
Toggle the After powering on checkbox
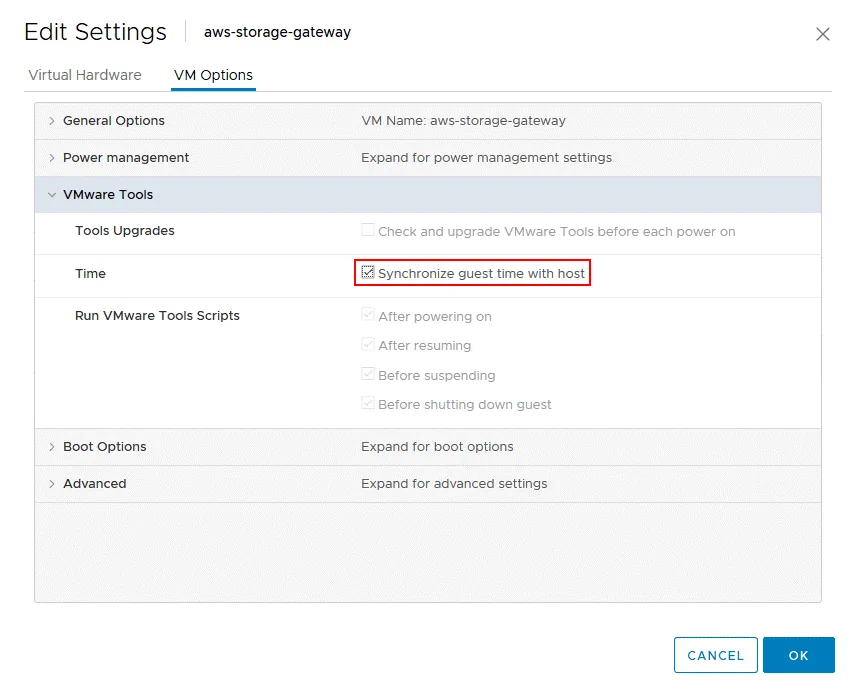(368, 316)
